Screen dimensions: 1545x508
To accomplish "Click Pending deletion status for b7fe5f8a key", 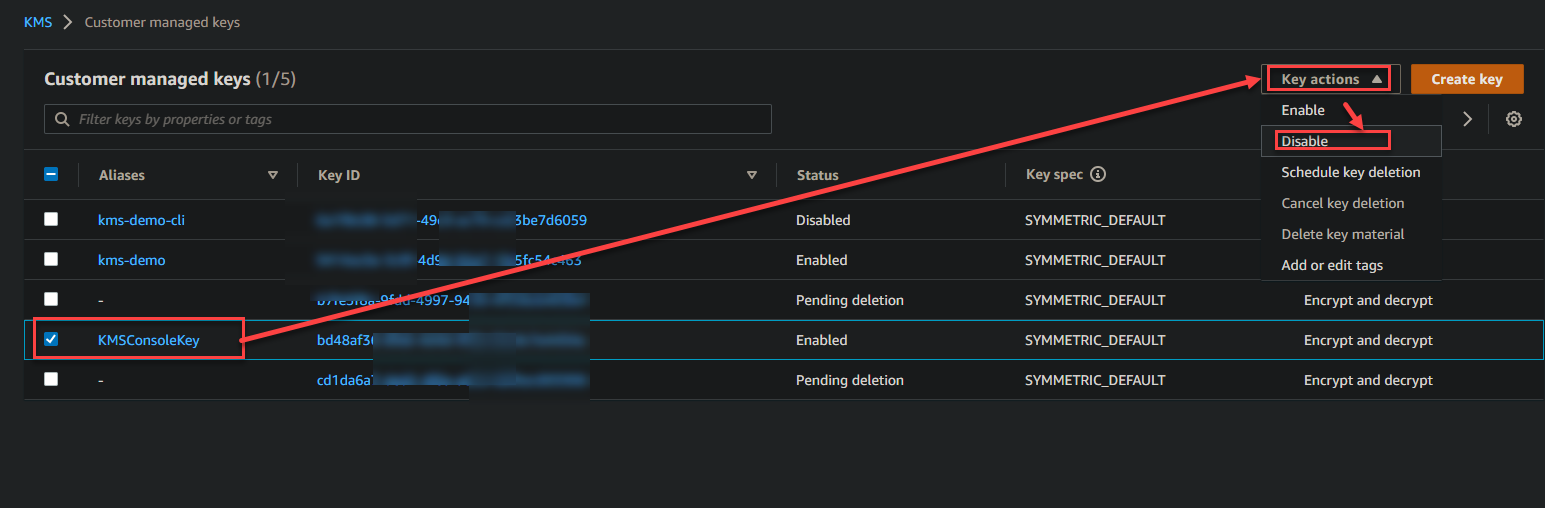I will (849, 300).
